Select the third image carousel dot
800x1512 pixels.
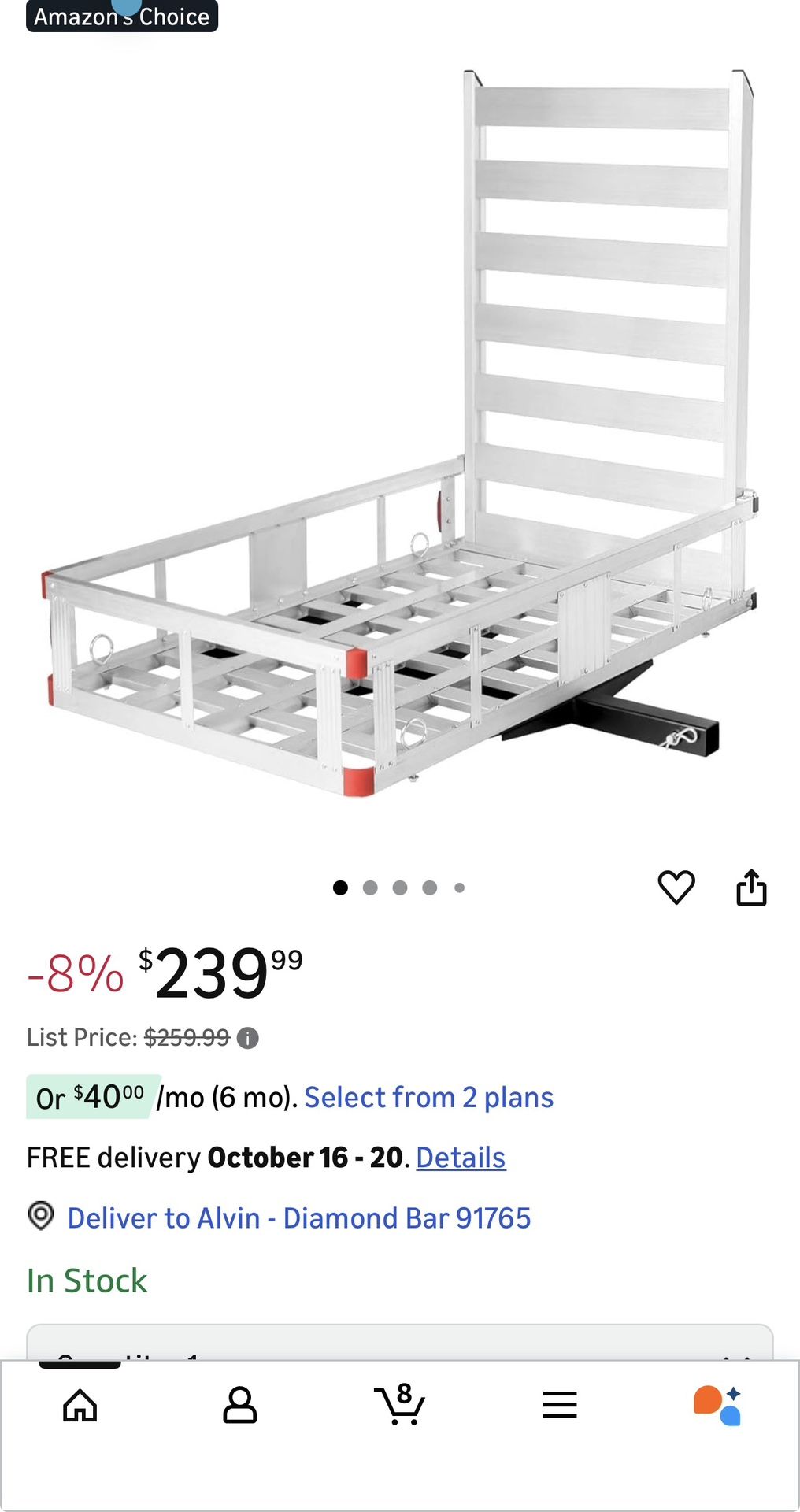[400, 888]
